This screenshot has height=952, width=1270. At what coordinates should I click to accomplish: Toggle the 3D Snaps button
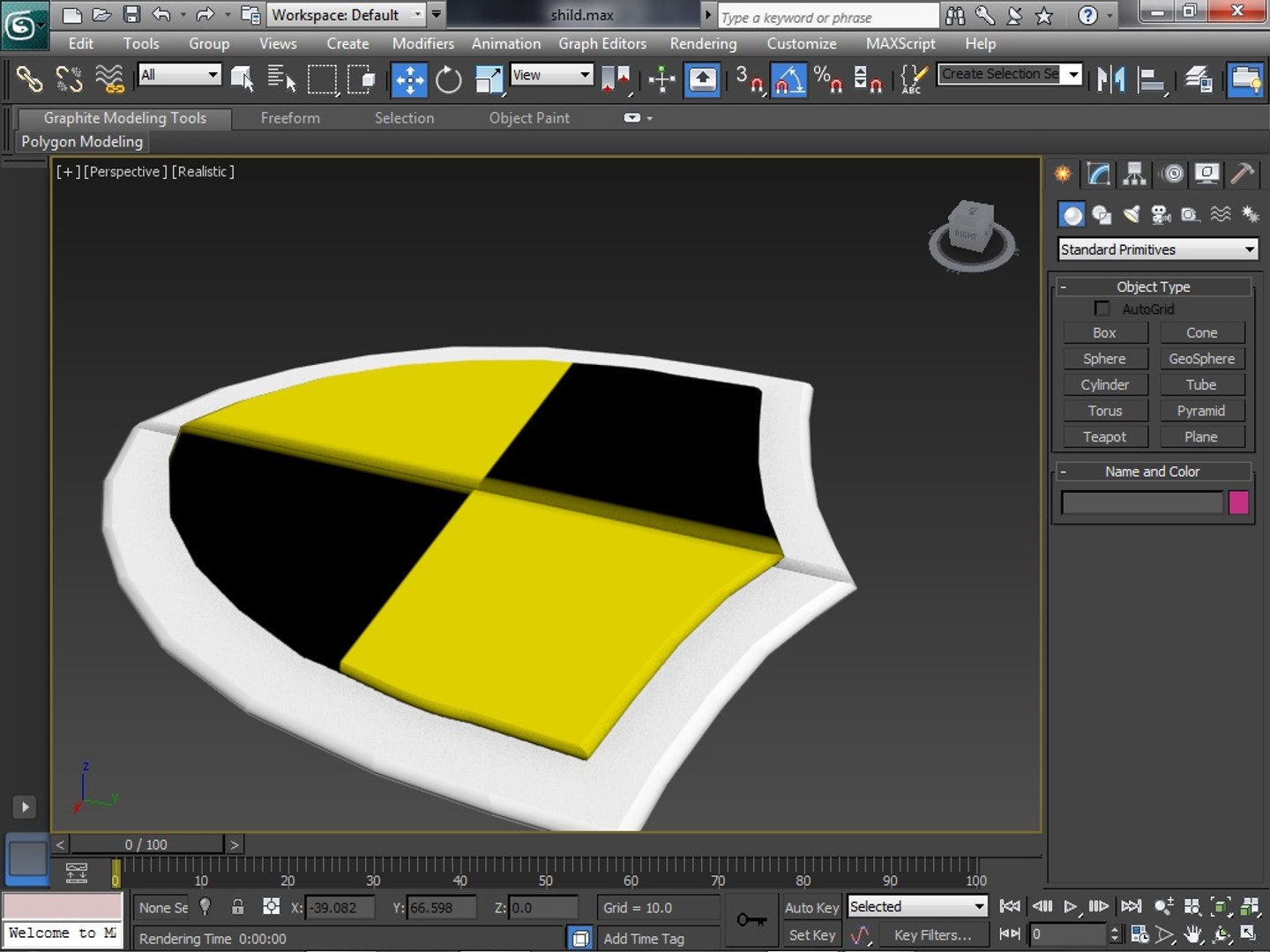pyautogui.click(x=750, y=80)
